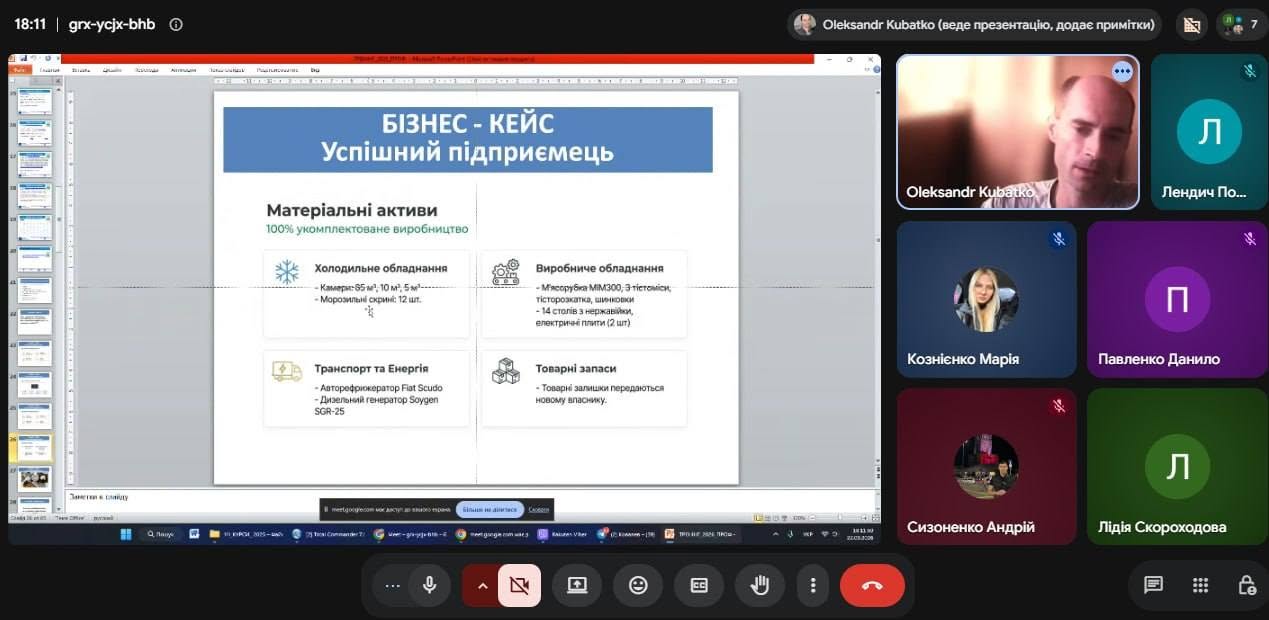Mute the microphone in the call bar

tap(429, 586)
